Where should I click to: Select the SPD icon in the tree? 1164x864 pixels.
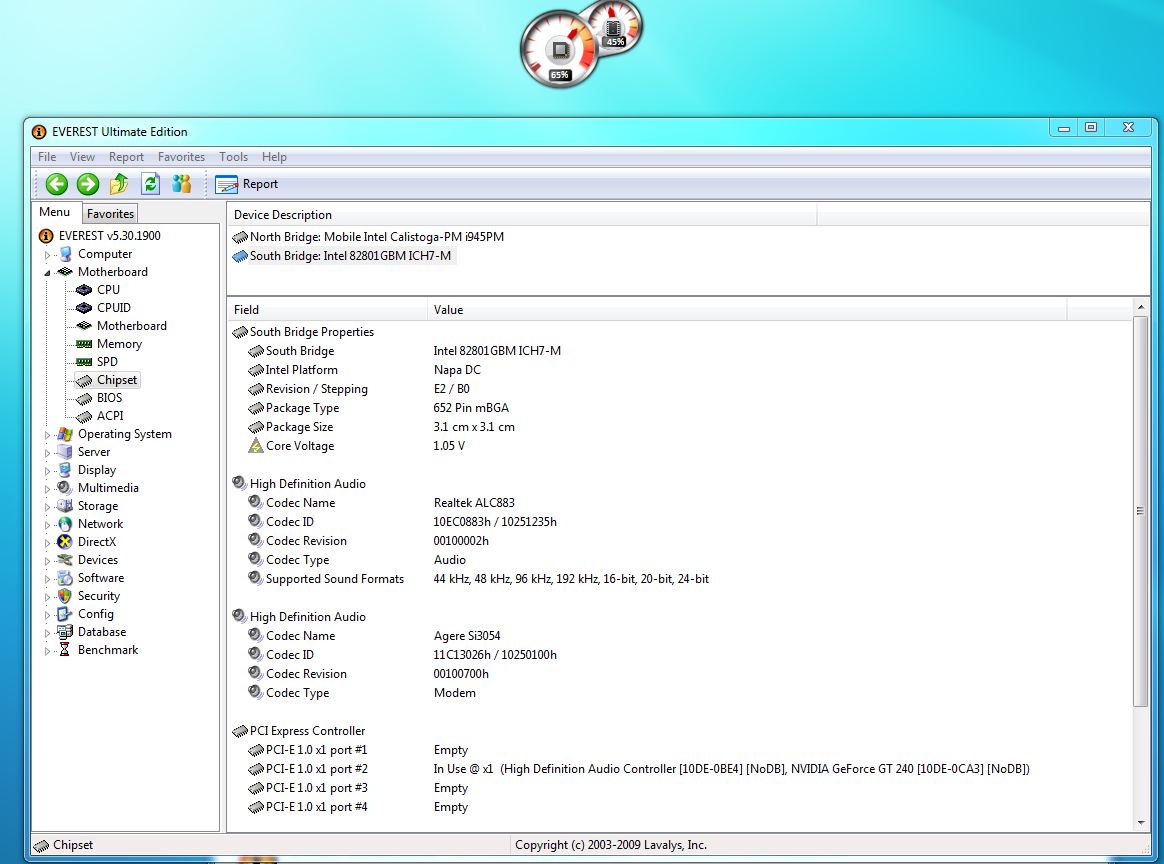tap(84, 361)
